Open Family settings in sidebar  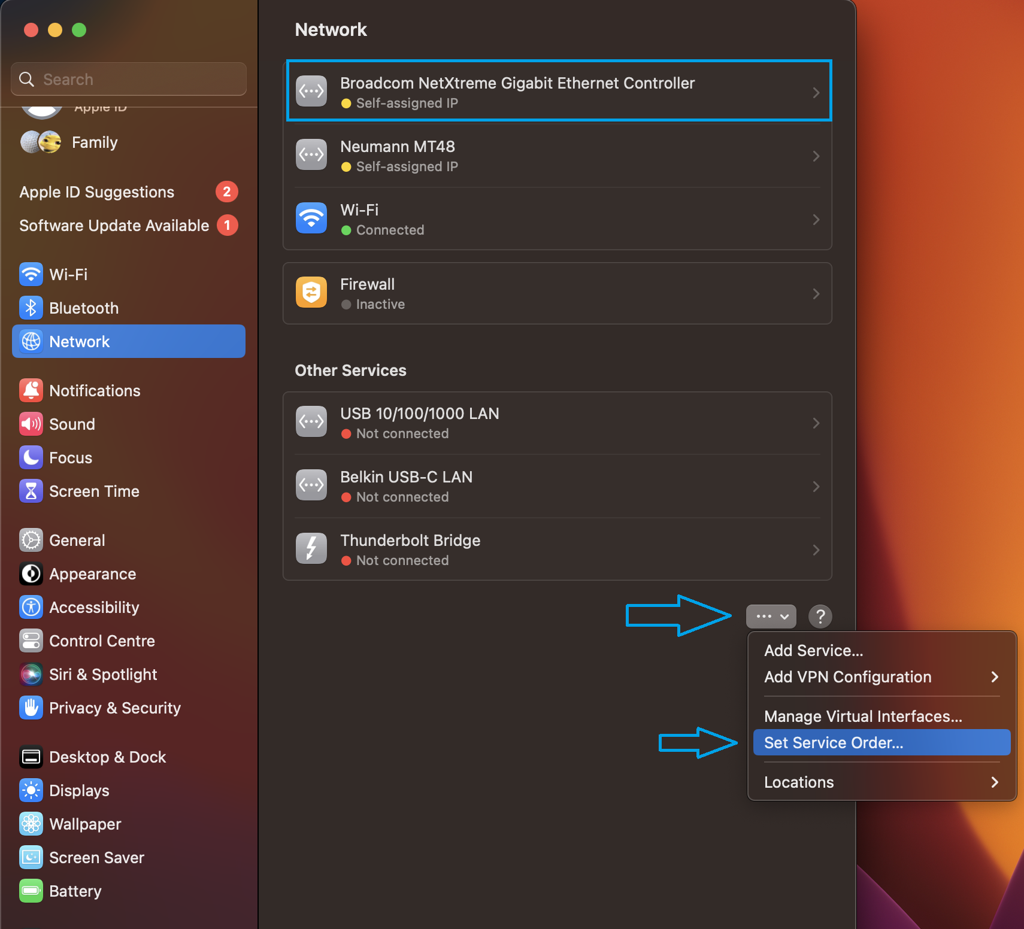click(x=128, y=142)
